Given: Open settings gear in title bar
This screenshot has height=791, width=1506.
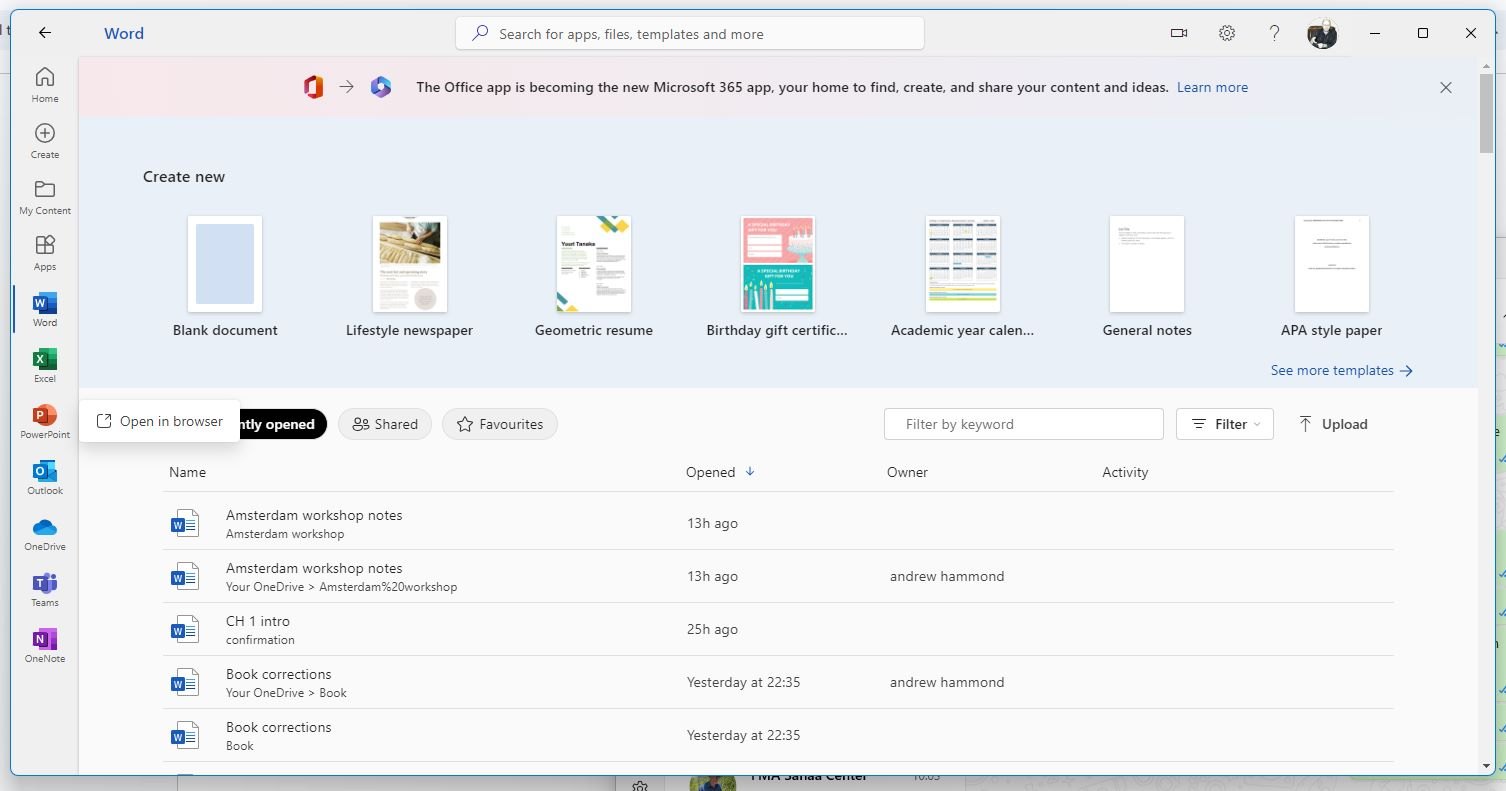Looking at the screenshot, I should [1227, 33].
